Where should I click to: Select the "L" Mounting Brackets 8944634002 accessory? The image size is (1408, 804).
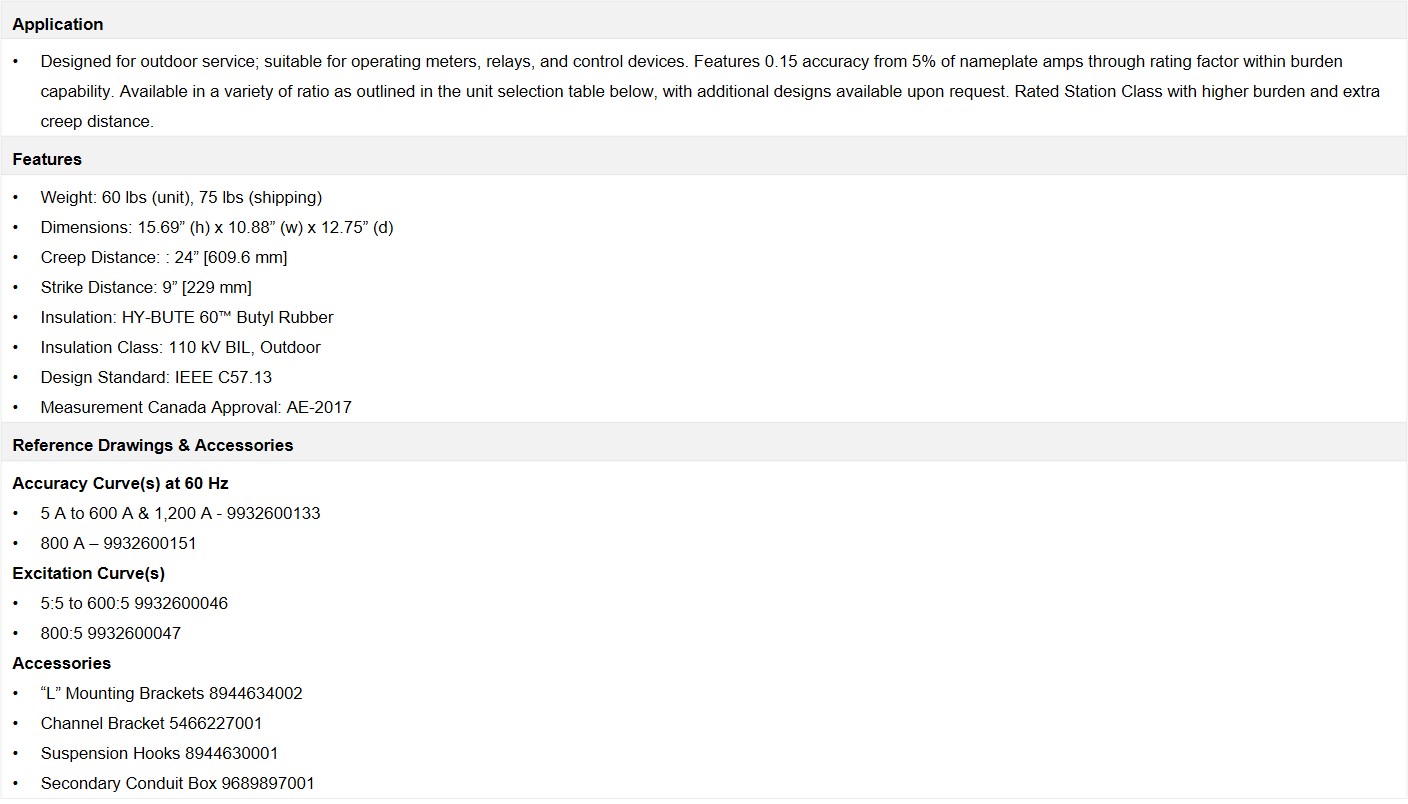(171, 693)
